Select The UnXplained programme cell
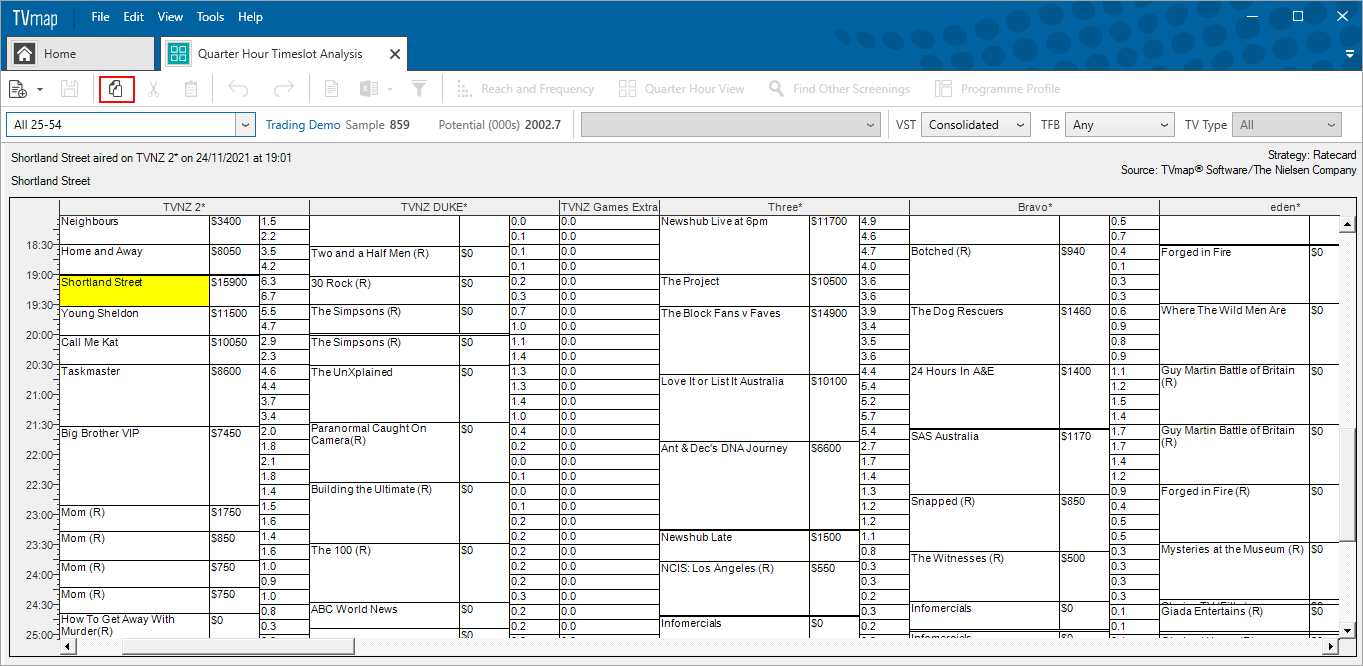Viewport: 1363px width, 666px height. [x=384, y=393]
